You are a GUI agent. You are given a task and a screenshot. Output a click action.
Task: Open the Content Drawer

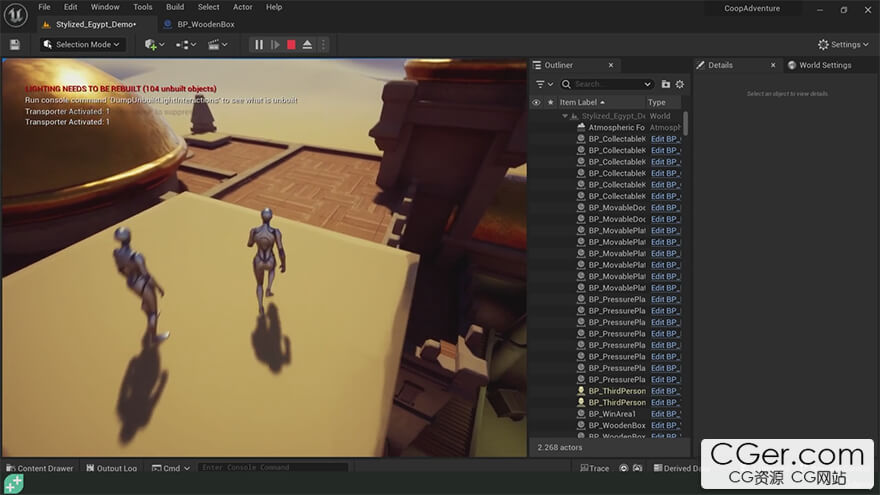click(x=40, y=468)
